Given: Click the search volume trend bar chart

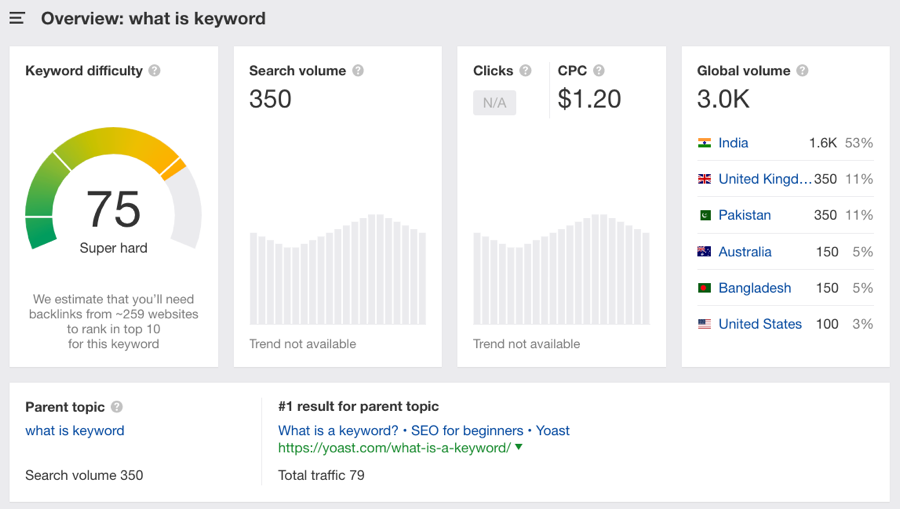Looking at the screenshot, I should (x=338, y=270).
